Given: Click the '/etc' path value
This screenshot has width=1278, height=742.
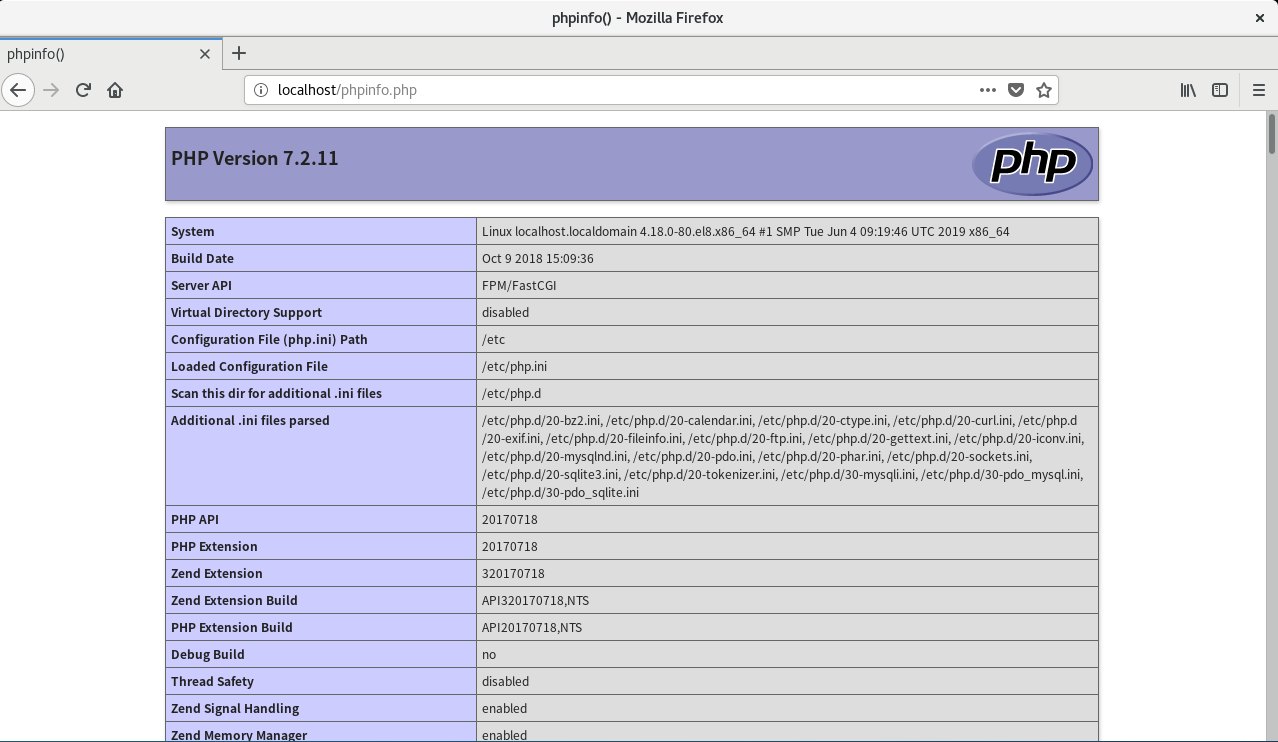Looking at the screenshot, I should pos(494,339).
